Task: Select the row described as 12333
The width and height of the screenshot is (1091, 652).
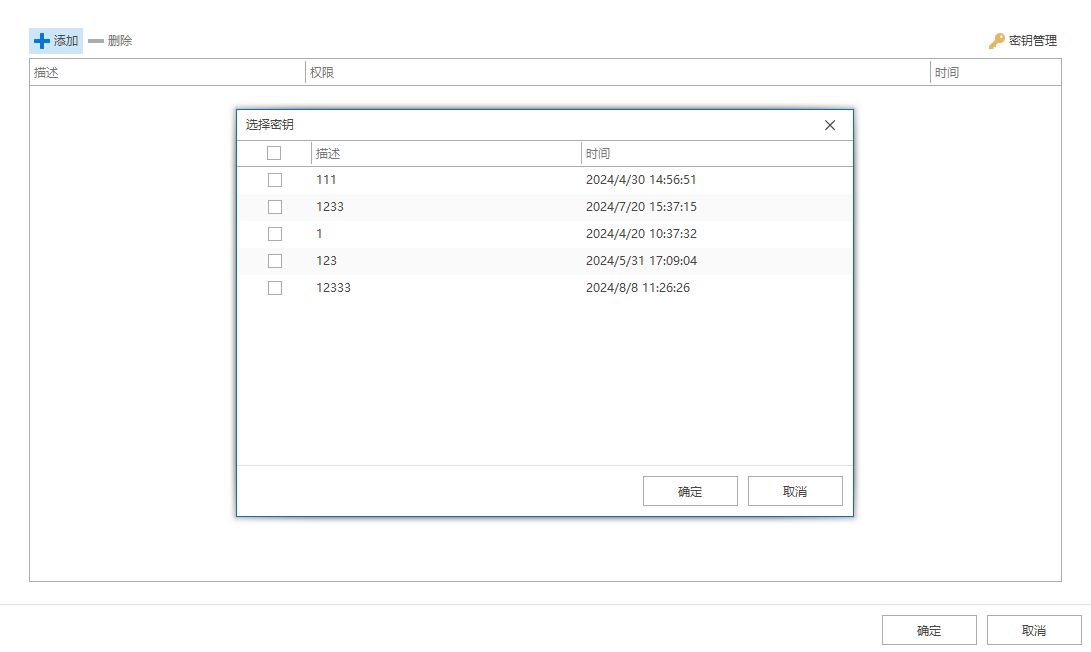Action: point(545,288)
